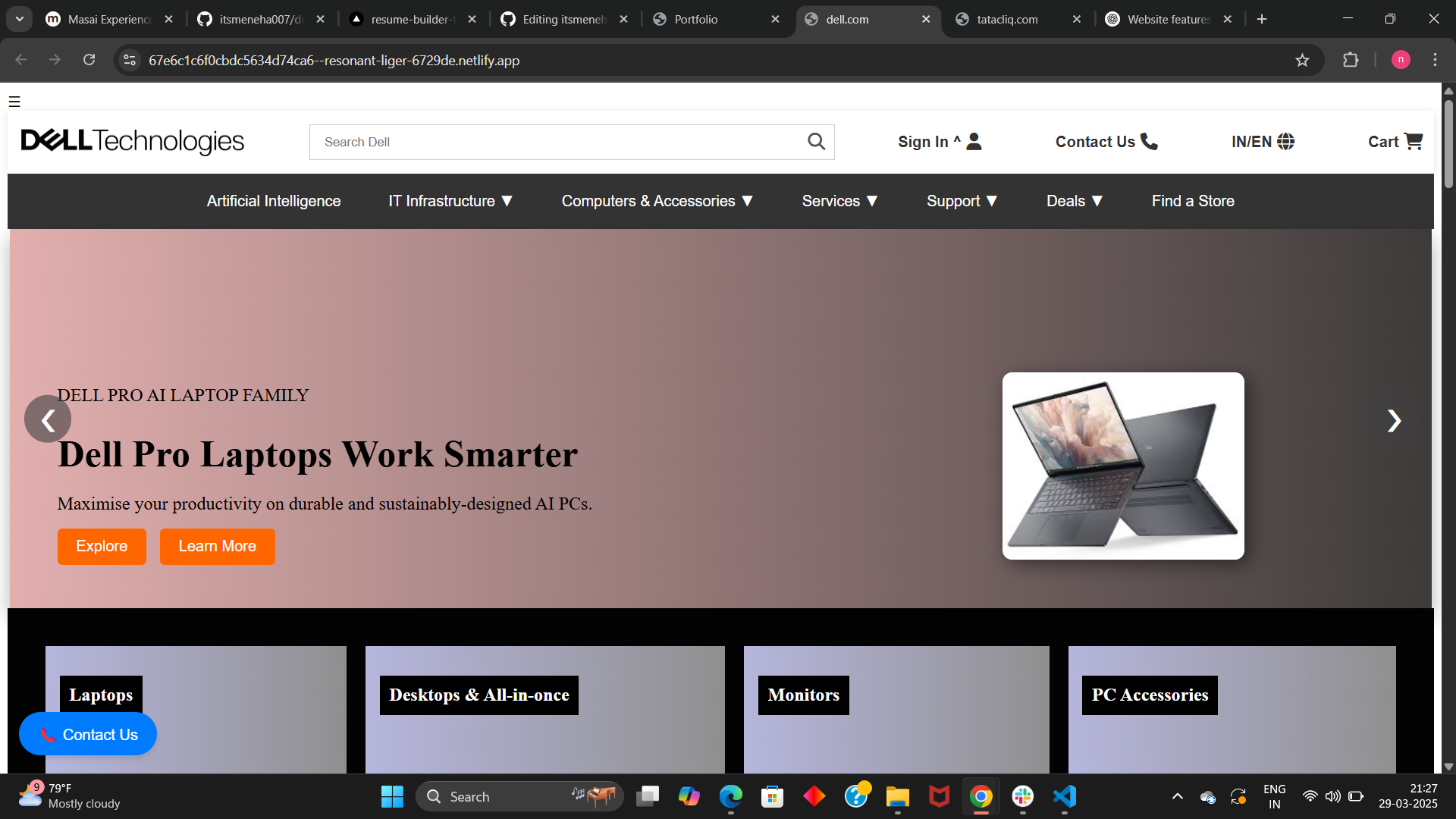Expand Computers & Accessories dropdown

tap(657, 201)
